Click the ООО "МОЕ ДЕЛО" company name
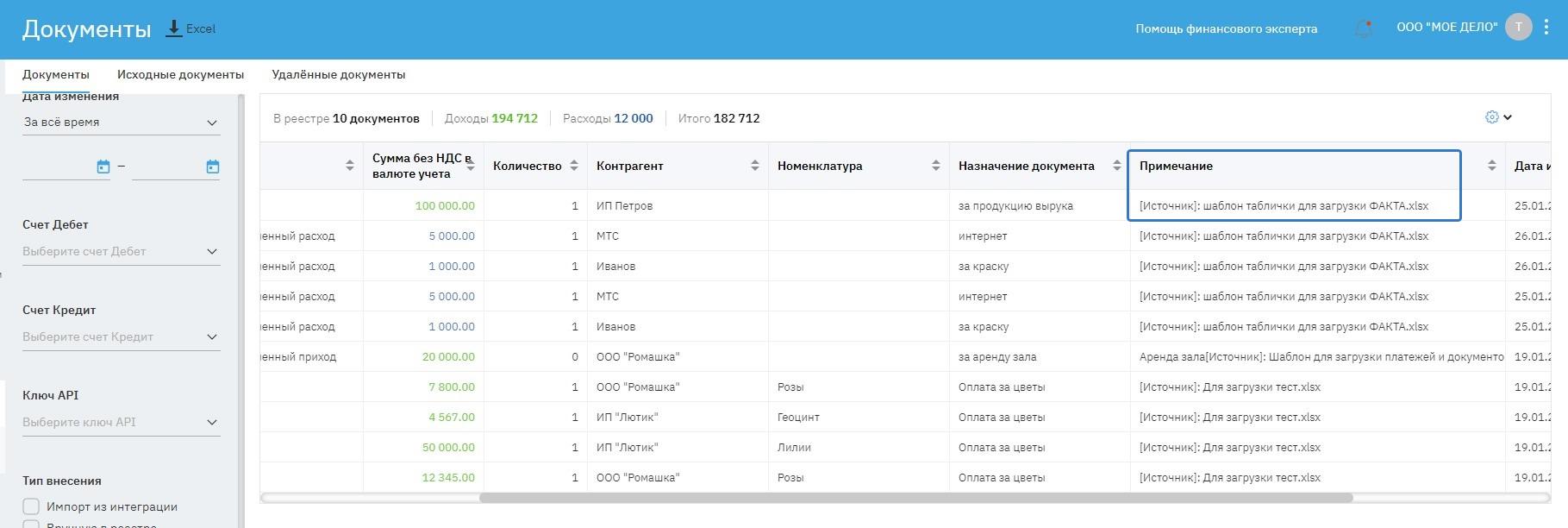 click(x=1446, y=27)
